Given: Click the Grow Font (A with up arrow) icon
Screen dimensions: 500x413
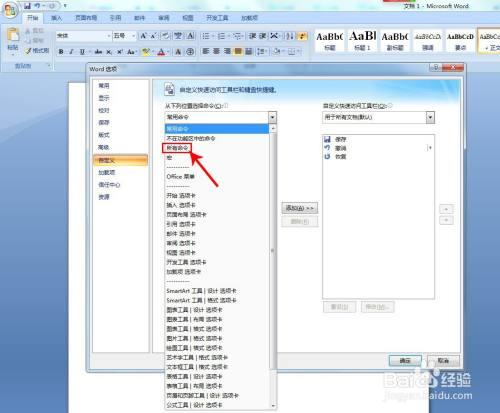Looking at the screenshot, I should click(143, 36).
